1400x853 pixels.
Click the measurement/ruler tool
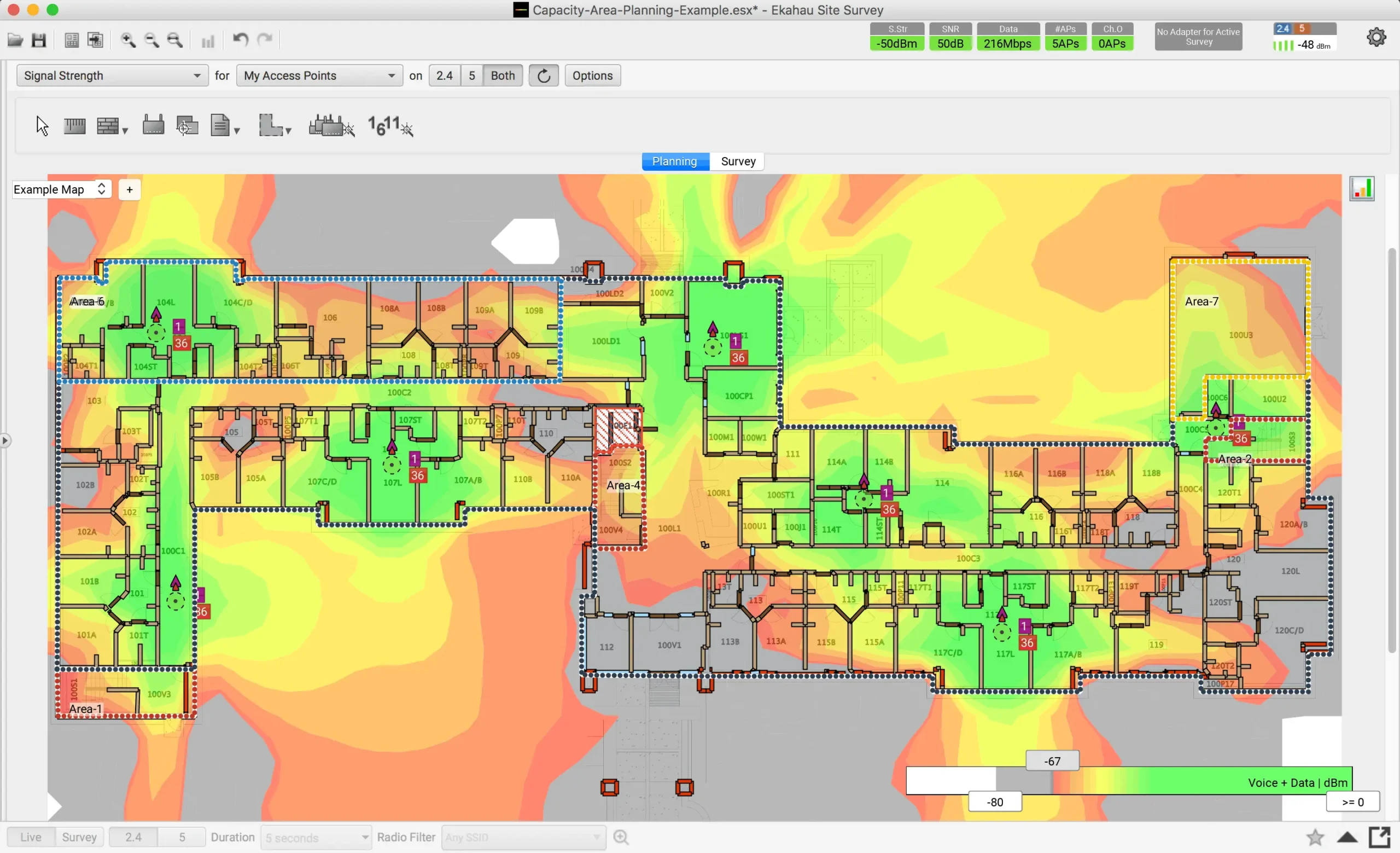click(74, 125)
